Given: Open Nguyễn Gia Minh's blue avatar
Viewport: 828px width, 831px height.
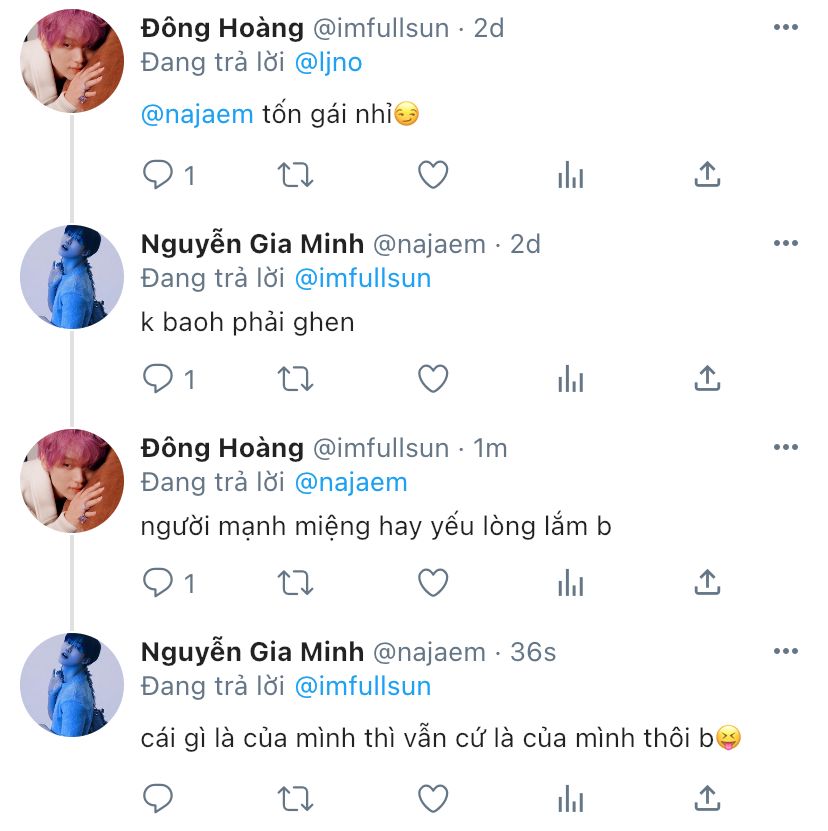Looking at the screenshot, I should point(72,277).
